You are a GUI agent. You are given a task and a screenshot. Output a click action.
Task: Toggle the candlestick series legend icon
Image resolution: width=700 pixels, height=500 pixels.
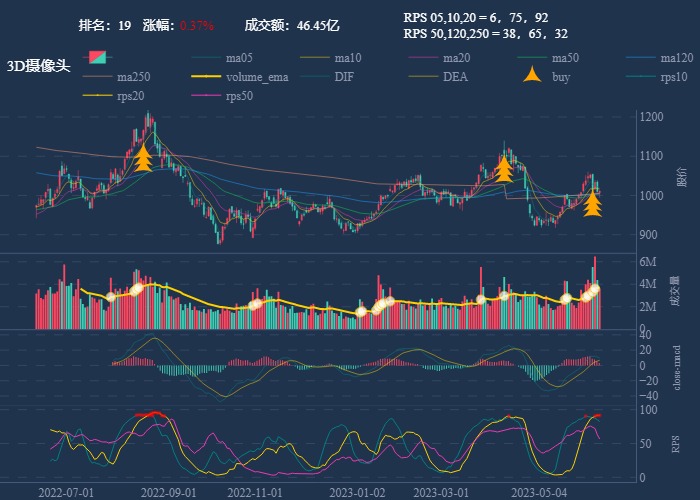99,57
